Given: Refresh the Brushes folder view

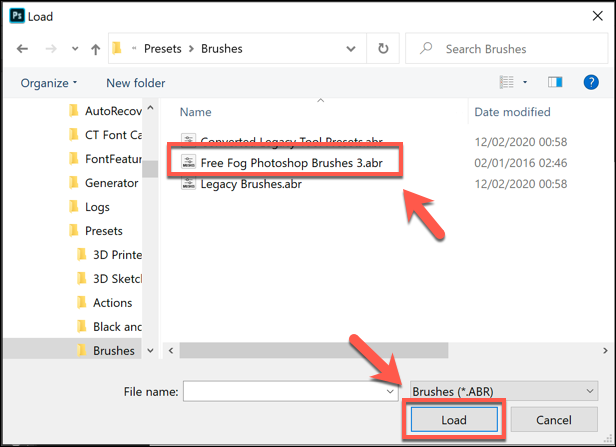Looking at the screenshot, I should [x=383, y=48].
